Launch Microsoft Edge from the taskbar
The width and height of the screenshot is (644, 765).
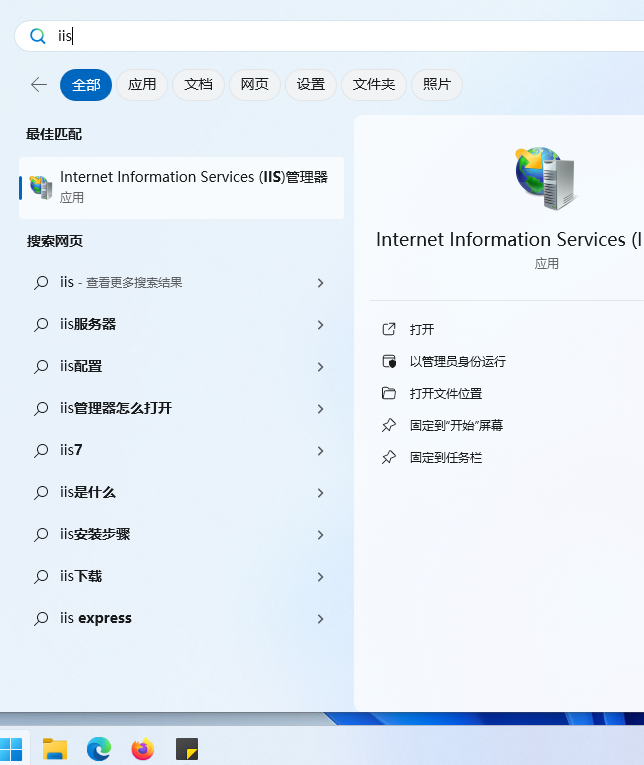point(99,749)
